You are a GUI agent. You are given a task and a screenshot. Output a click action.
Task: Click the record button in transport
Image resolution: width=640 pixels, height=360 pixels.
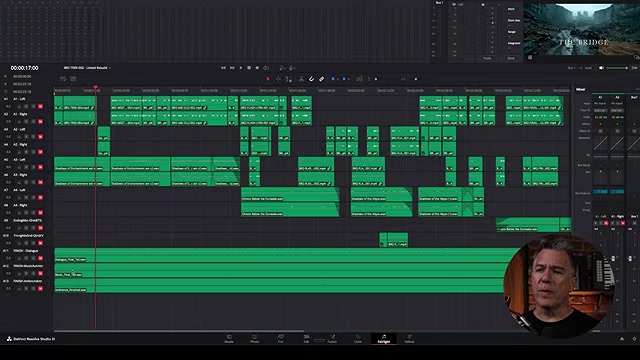click(257, 68)
